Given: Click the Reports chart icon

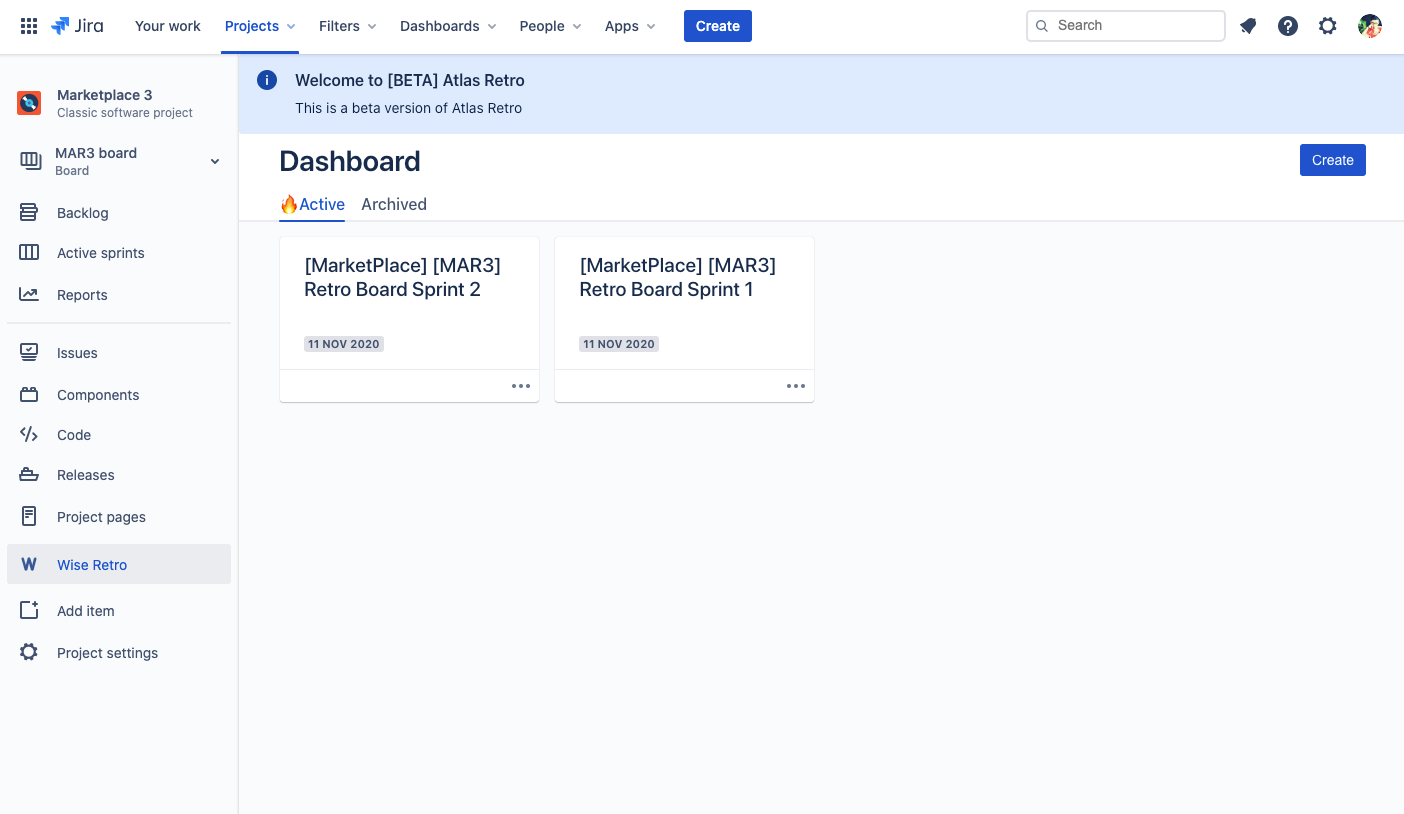Looking at the screenshot, I should [x=29, y=294].
